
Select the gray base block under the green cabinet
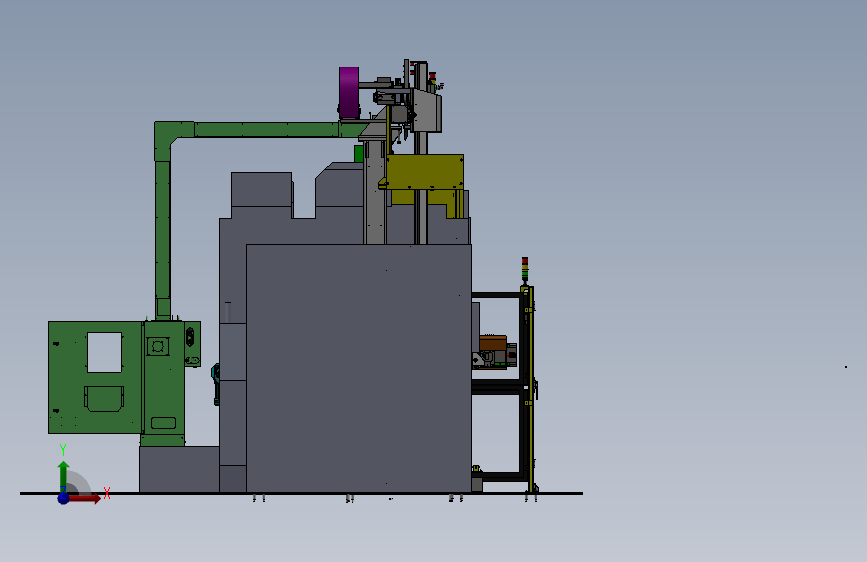(179, 469)
